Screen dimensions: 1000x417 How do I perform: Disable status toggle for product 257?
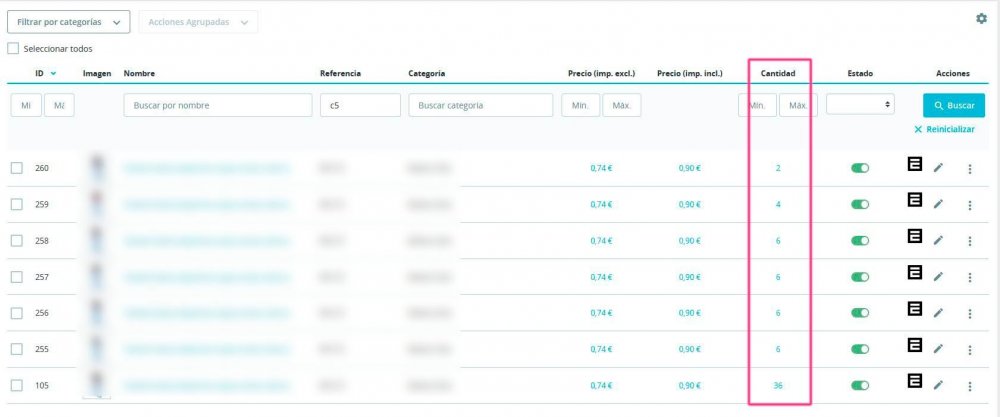pyautogui.click(x=860, y=277)
